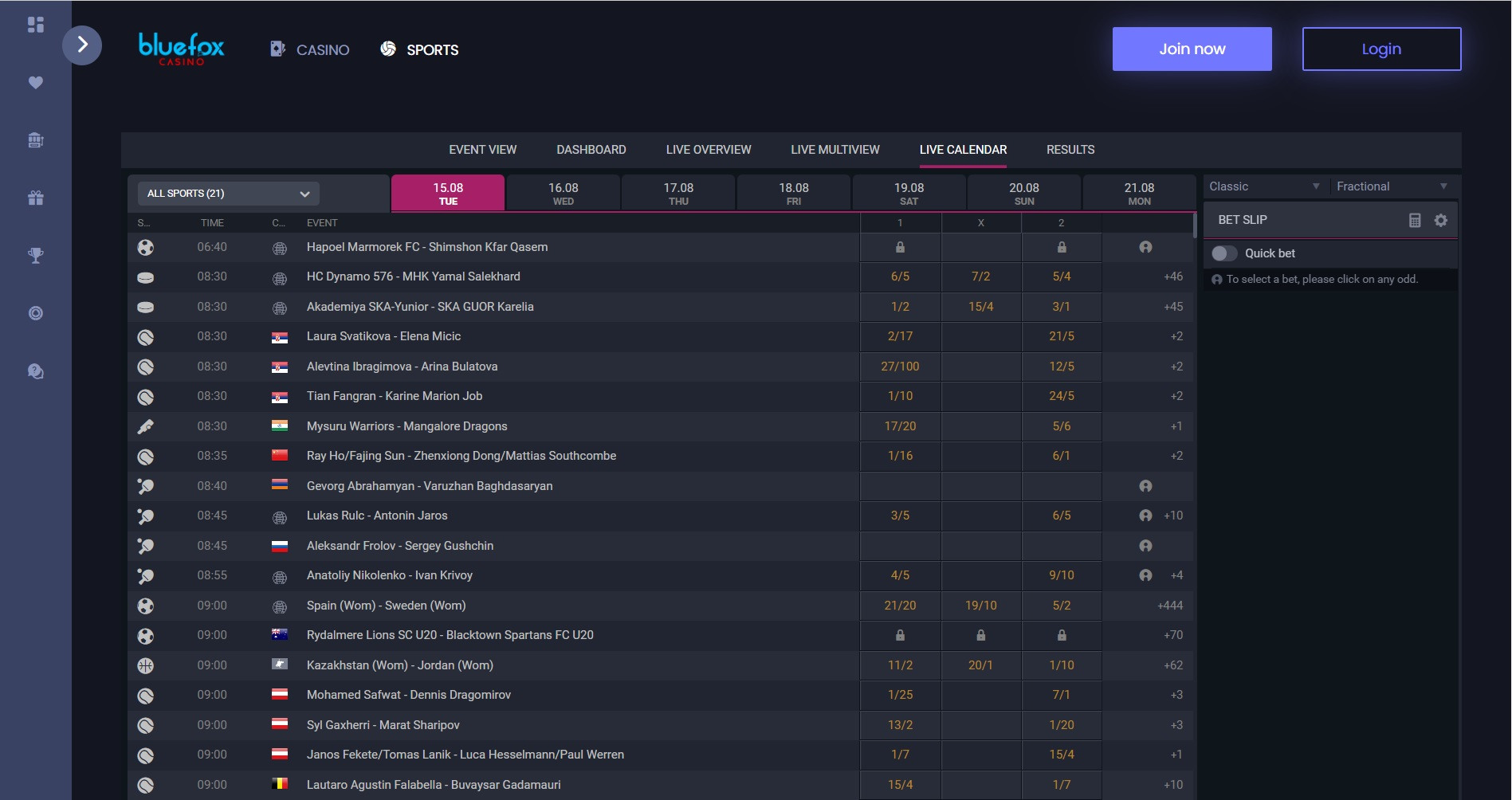Open the Fractional odds format dropdown
The image size is (1512, 800).
pos(1391,186)
